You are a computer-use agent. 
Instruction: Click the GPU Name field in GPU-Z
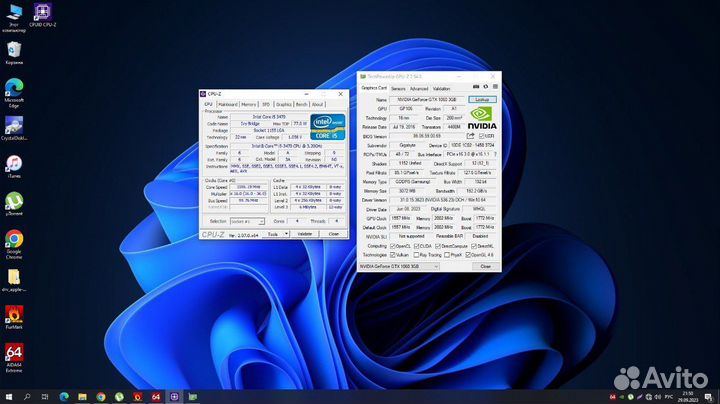[x=428, y=100]
